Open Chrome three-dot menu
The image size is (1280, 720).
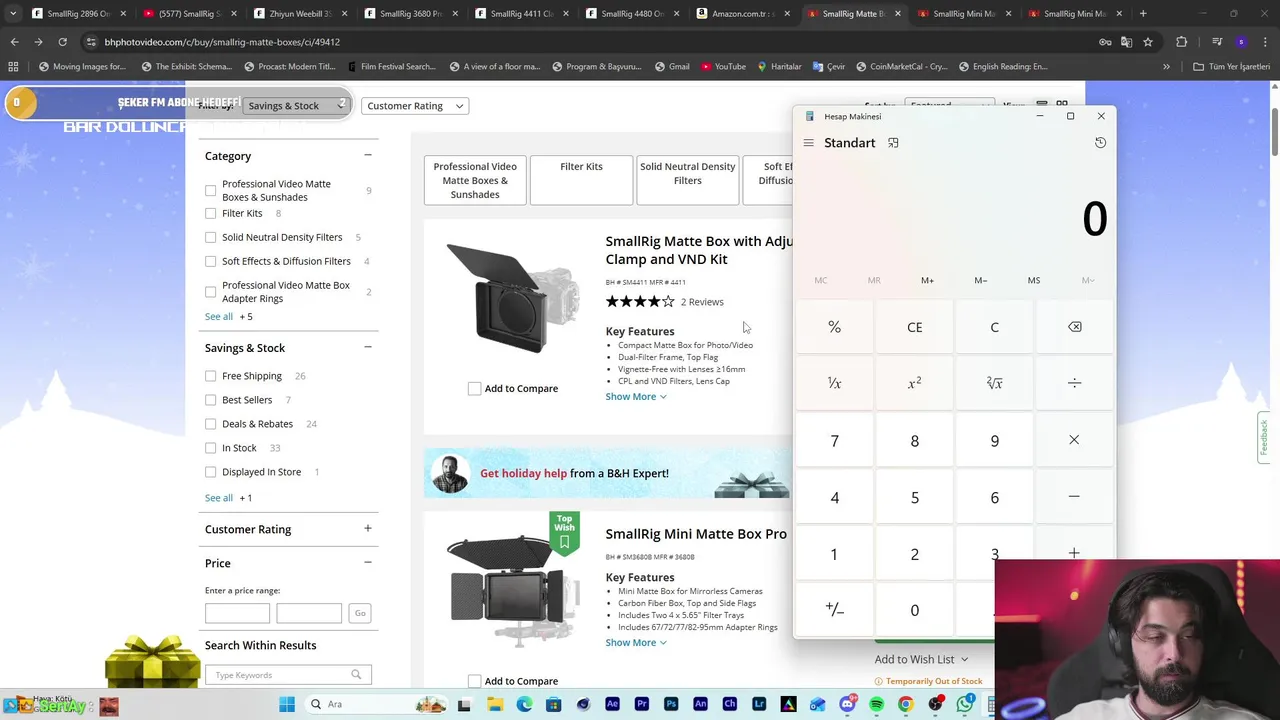1266,42
